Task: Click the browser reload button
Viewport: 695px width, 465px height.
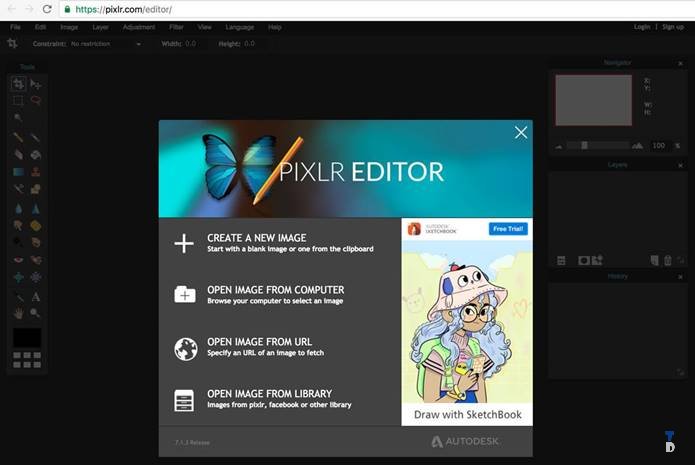Action: (x=47, y=8)
